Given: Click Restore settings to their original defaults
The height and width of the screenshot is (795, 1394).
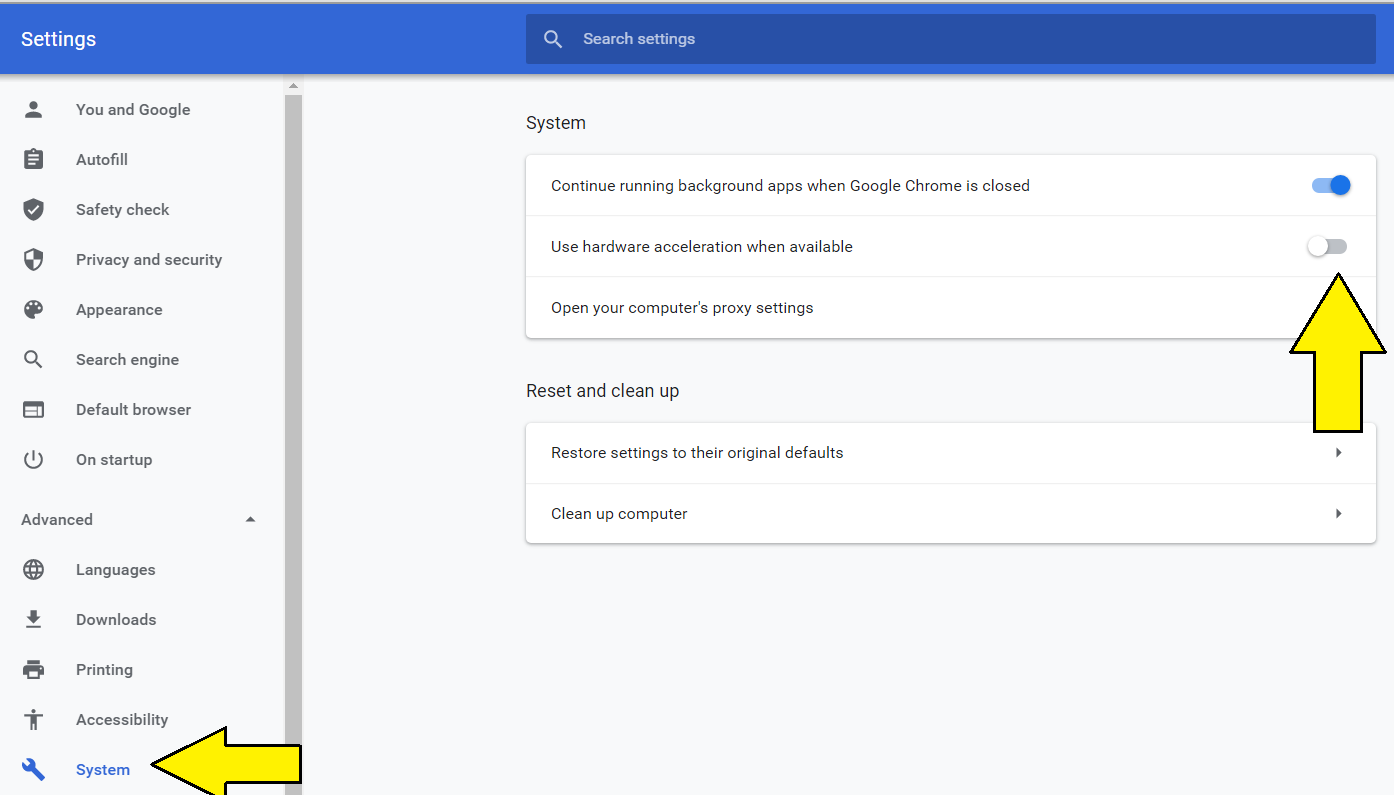Looking at the screenshot, I should point(950,452).
